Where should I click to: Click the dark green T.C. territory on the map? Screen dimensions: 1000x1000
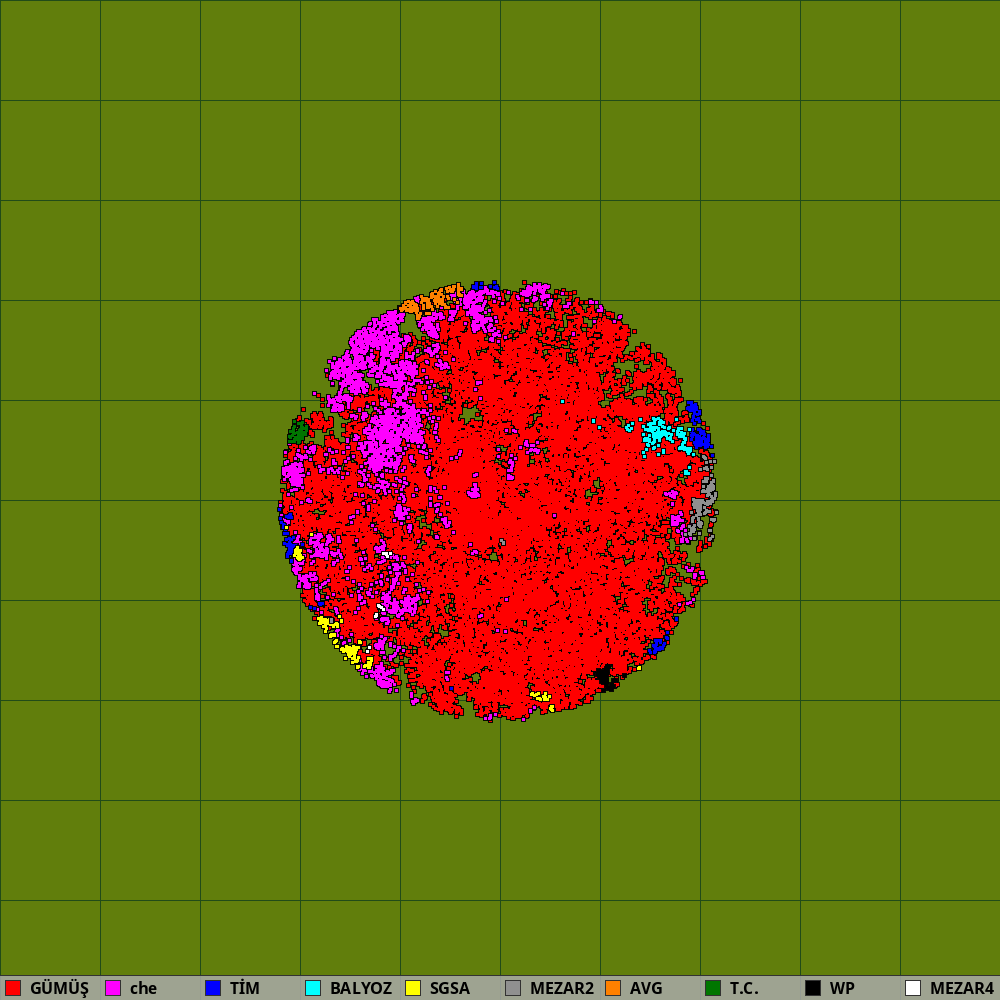(x=298, y=432)
